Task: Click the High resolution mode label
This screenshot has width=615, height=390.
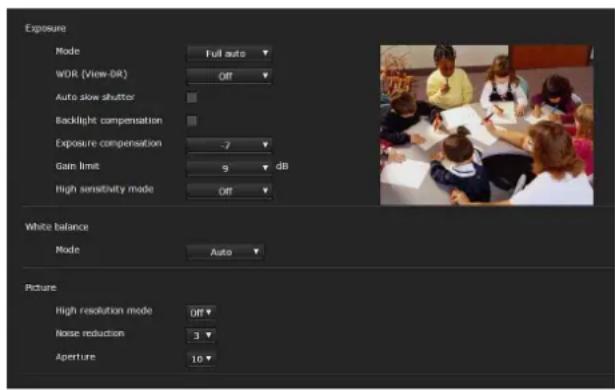Action: (104, 311)
